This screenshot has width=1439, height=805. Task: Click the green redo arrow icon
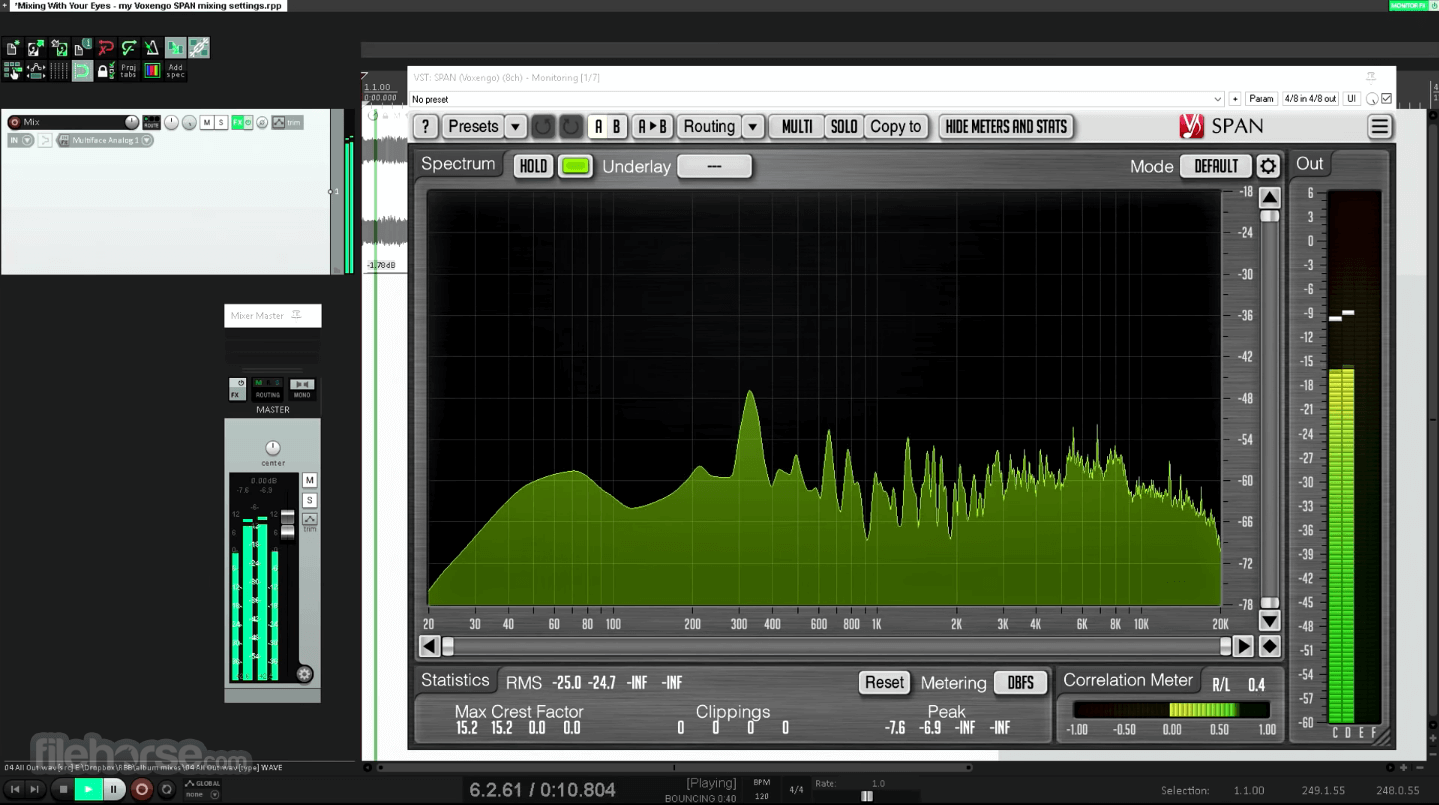coord(129,48)
